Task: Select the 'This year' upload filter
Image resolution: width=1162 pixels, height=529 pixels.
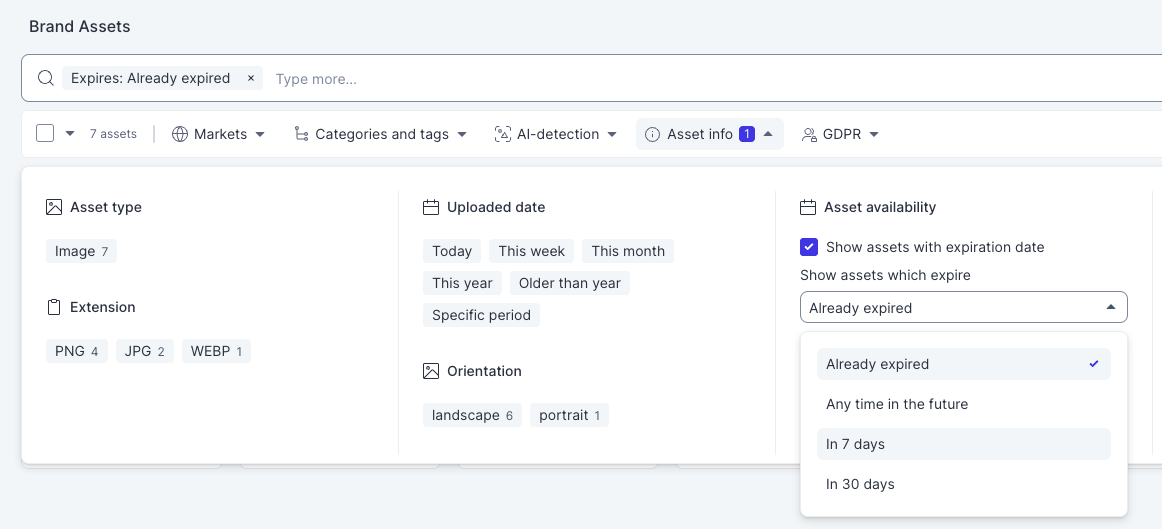Action: [462, 283]
